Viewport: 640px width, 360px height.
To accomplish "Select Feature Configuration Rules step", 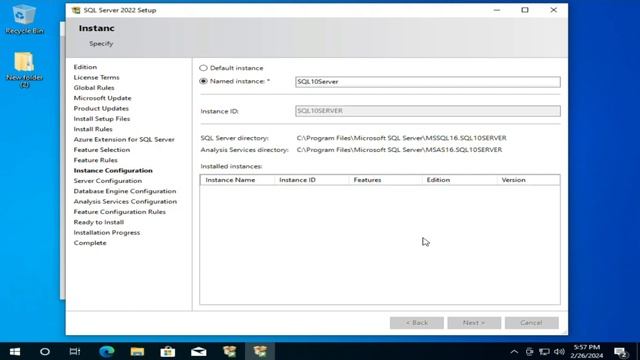I will click(120, 212).
